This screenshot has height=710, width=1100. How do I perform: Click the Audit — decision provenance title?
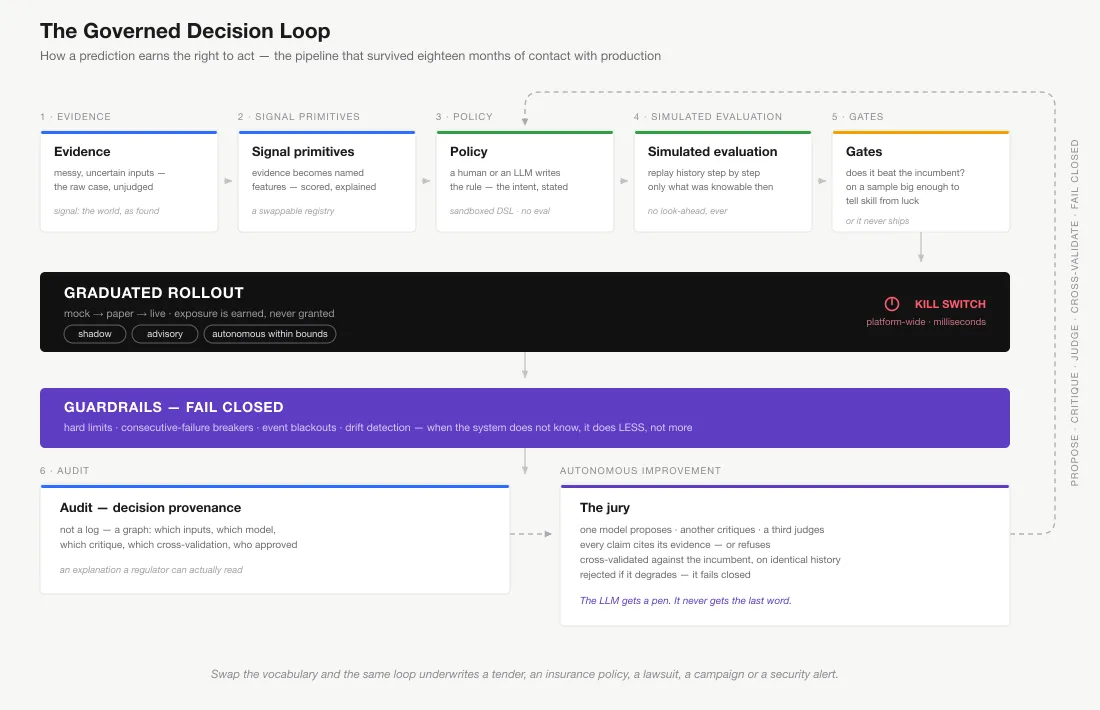pyautogui.click(x=150, y=507)
